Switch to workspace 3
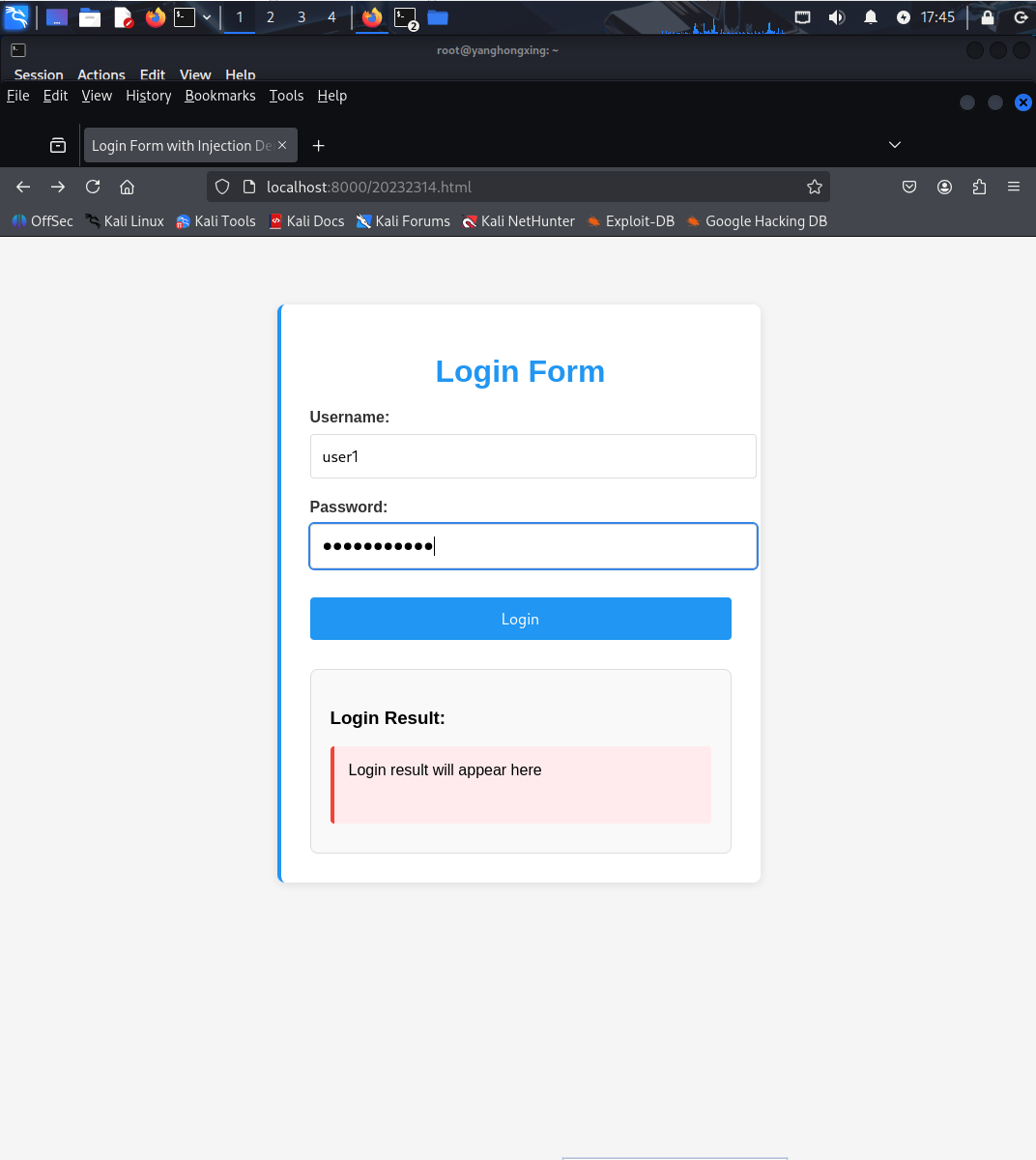 click(x=302, y=17)
